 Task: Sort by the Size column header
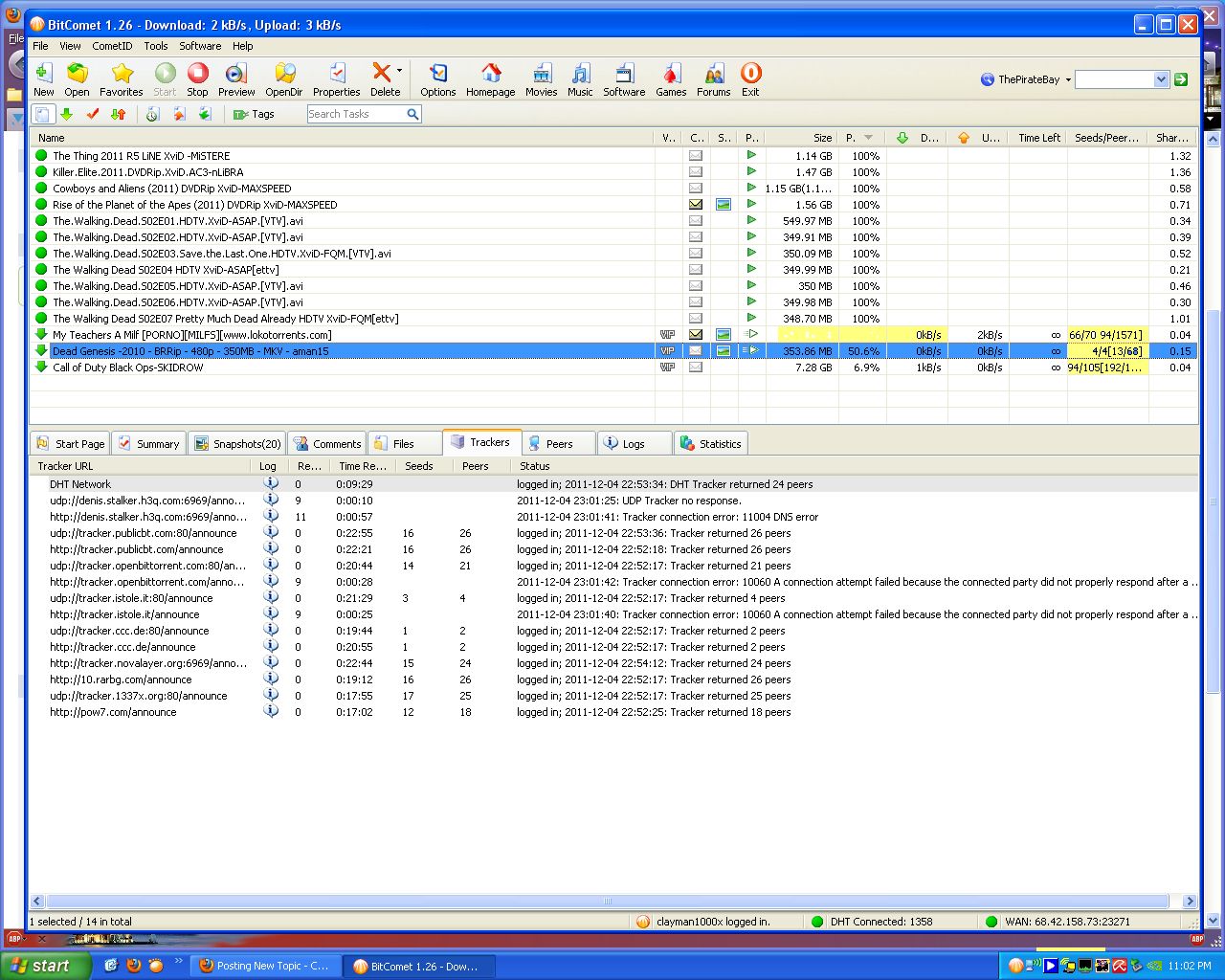802,138
